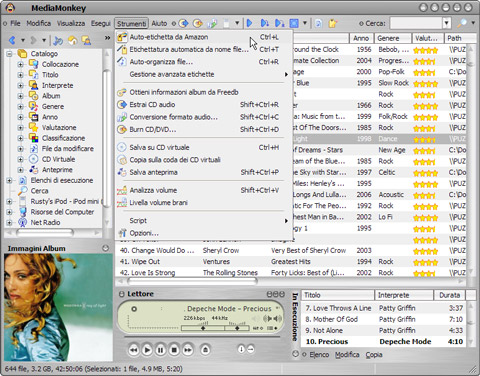Pause playback in the Lettore panel
This screenshot has height=376, width=480.
click(160, 350)
